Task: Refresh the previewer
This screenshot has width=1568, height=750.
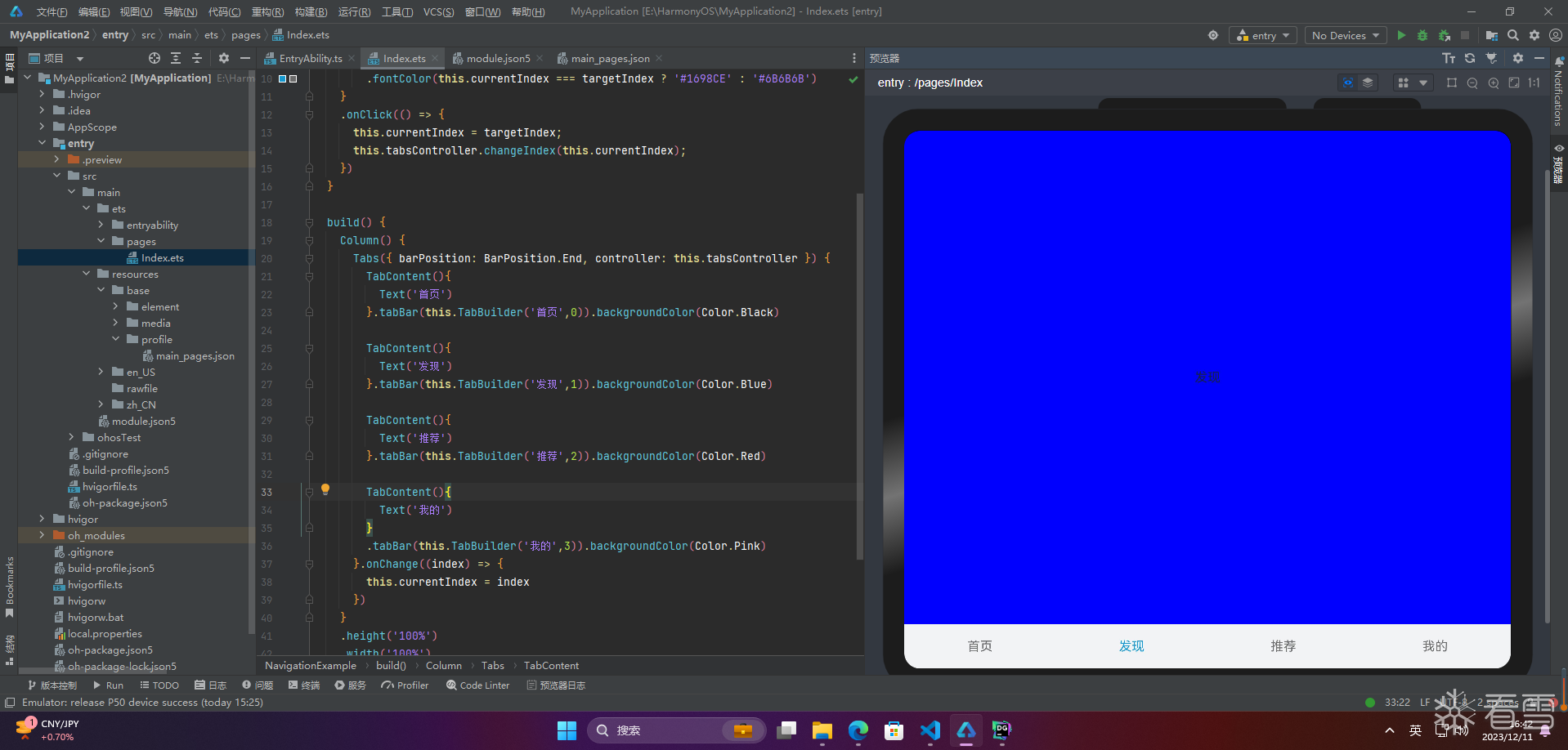Action: click(x=1470, y=58)
